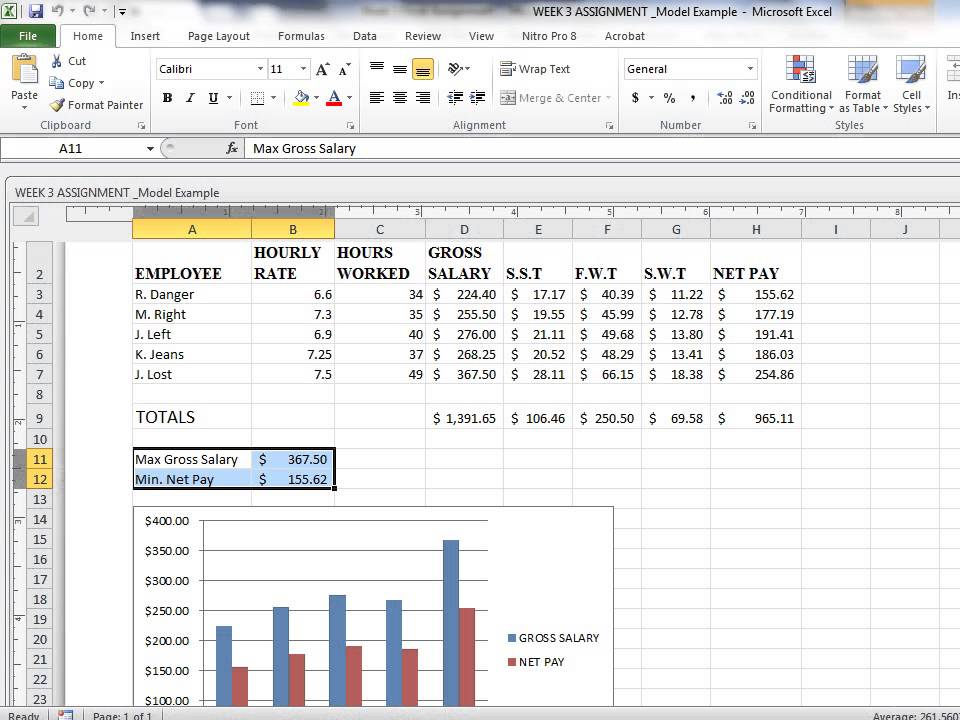The width and height of the screenshot is (960, 720).
Task: Toggle Wrap Text
Action: [535, 69]
